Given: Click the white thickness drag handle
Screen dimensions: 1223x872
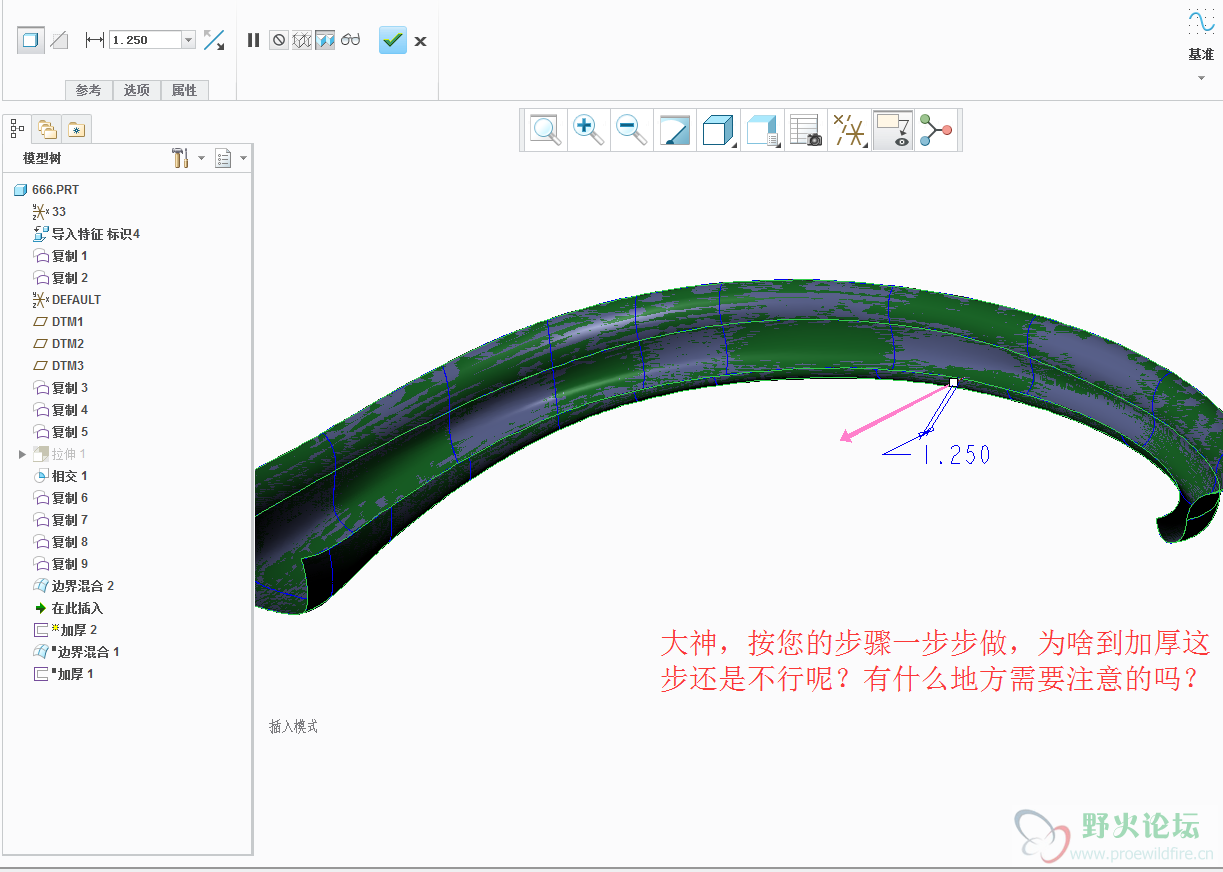Looking at the screenshot, I should (954, 382).
